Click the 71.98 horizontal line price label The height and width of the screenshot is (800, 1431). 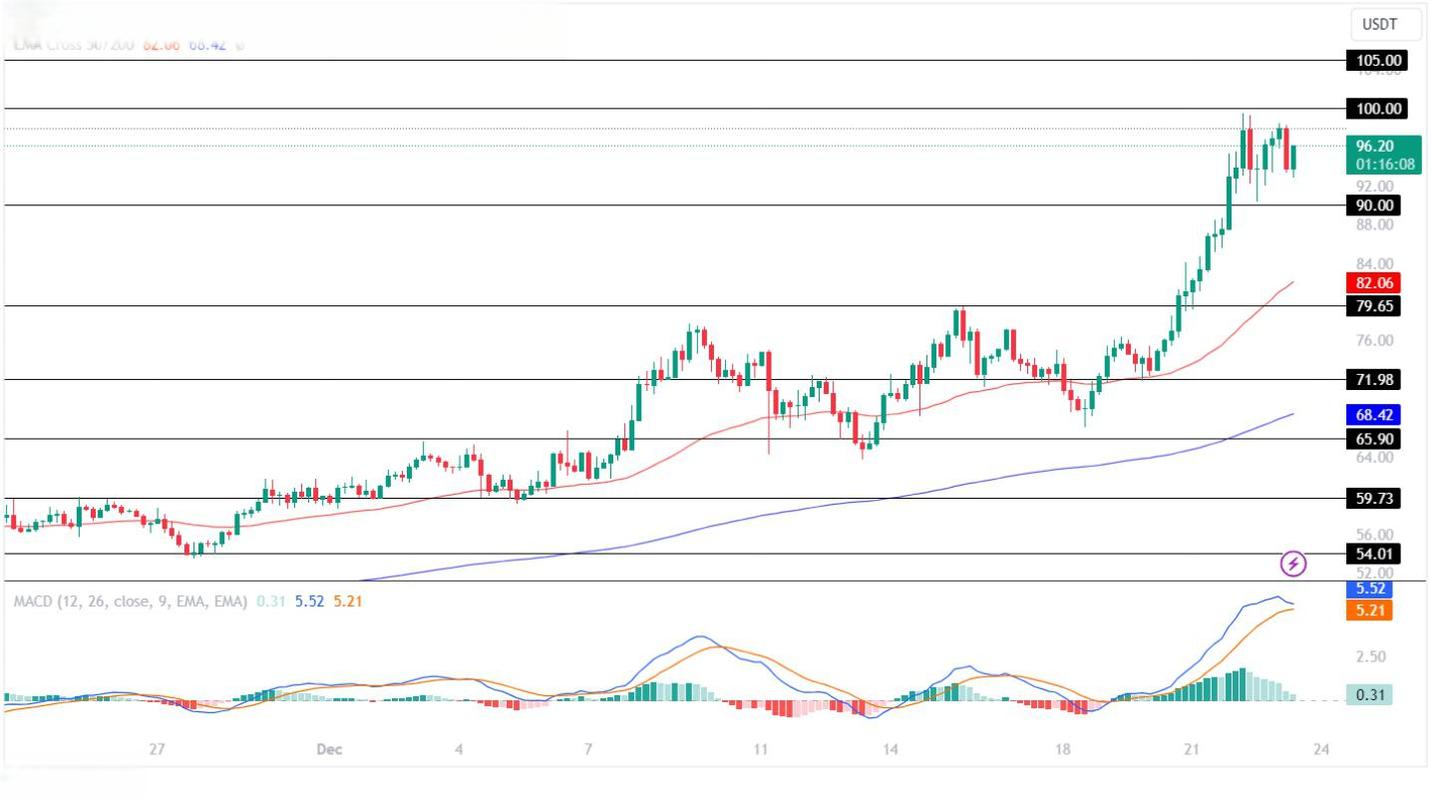(1374, 379)
